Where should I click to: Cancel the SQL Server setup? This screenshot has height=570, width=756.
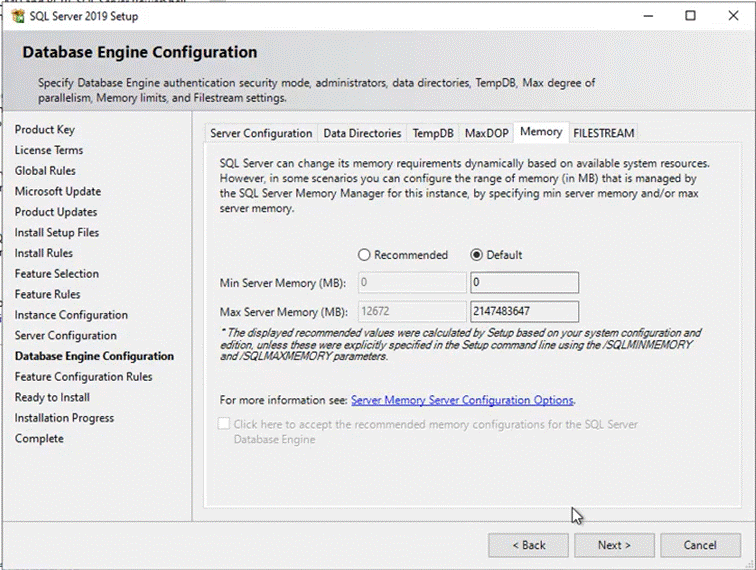click(700, 545)
